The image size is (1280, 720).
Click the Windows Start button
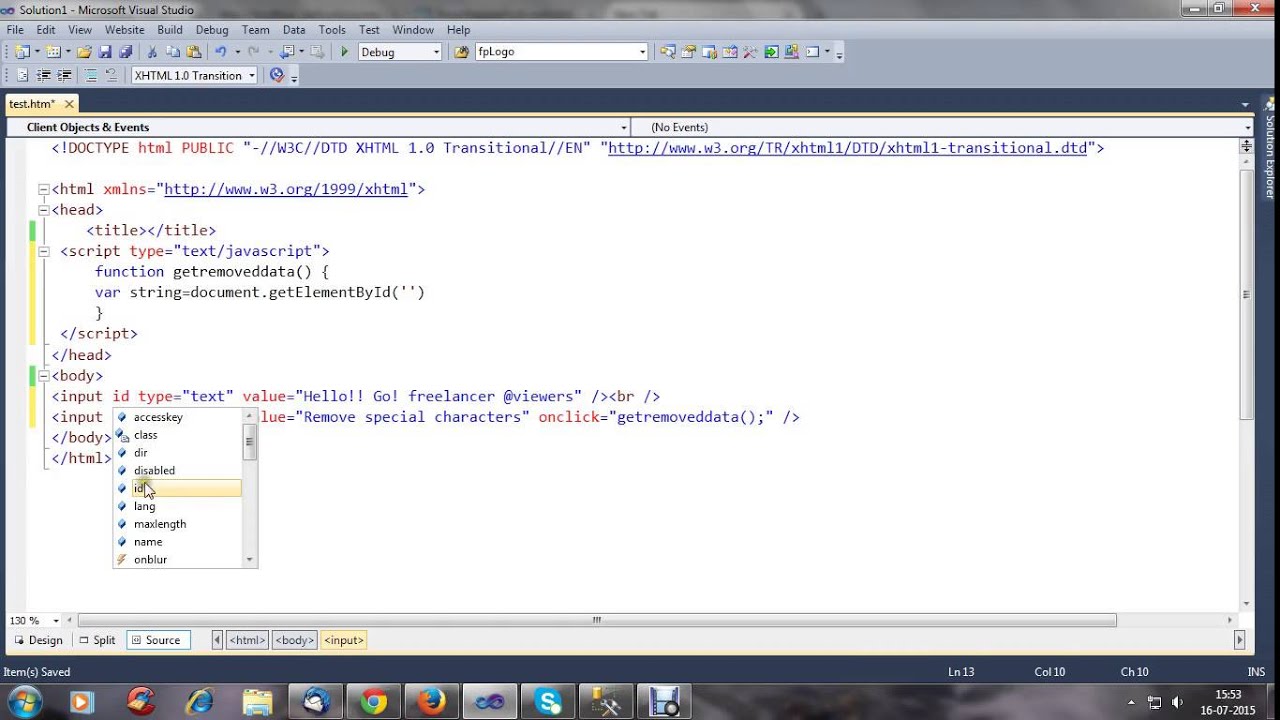[x=24, y=702]
